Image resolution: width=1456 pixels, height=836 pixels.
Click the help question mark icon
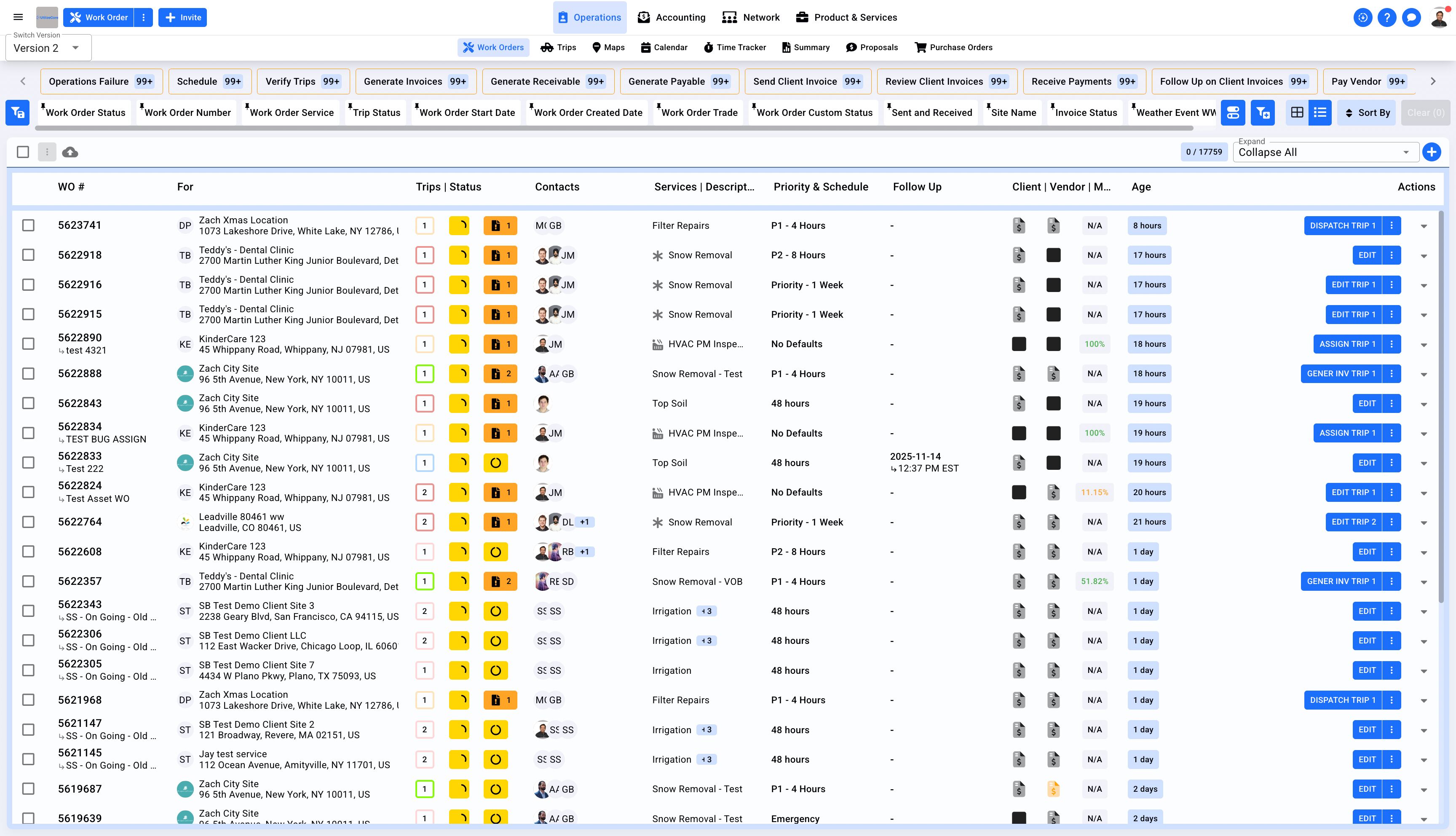pos(1387,17)
